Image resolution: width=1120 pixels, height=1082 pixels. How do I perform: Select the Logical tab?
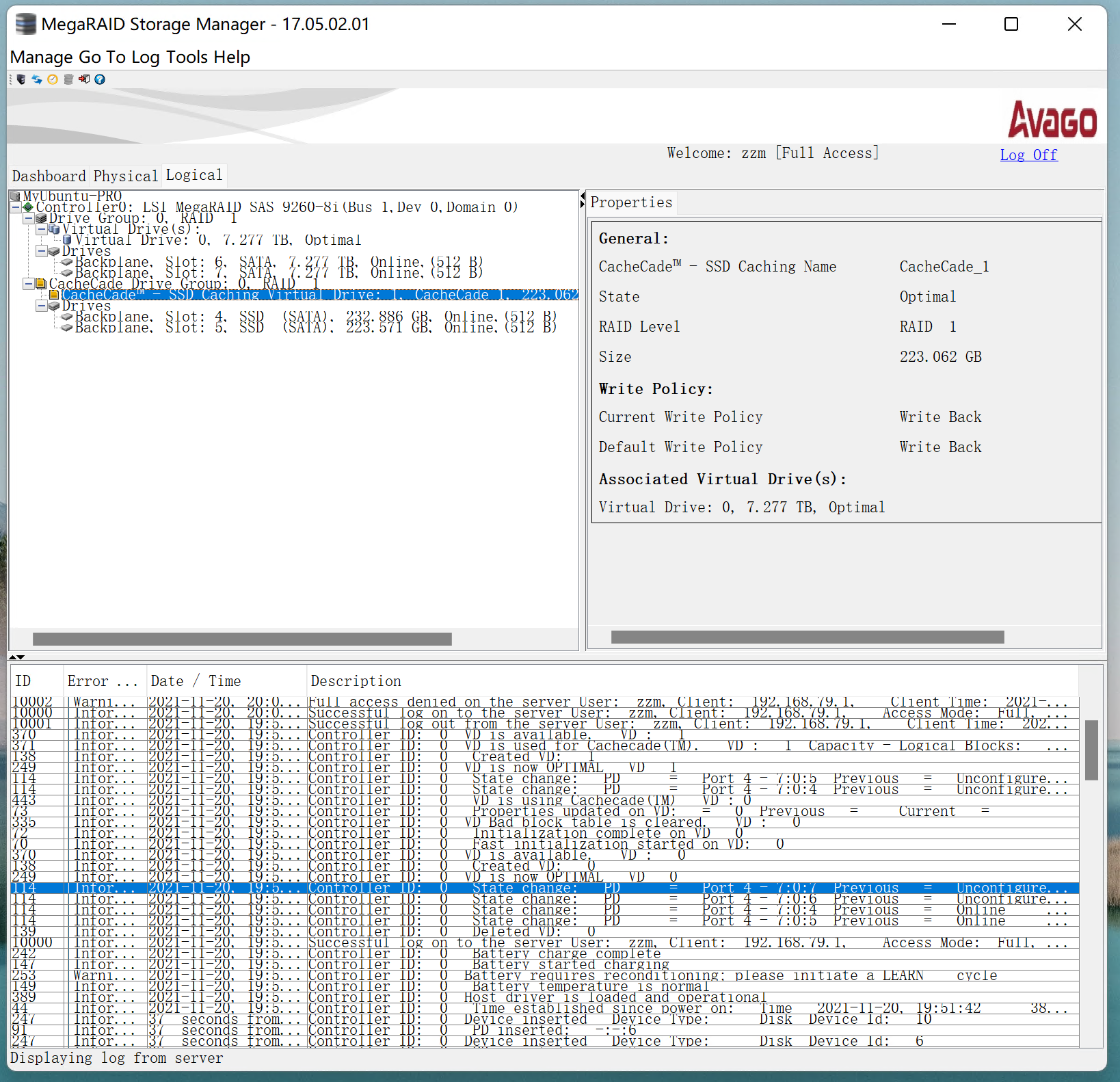pyautogui.click(x=194, y=175)
